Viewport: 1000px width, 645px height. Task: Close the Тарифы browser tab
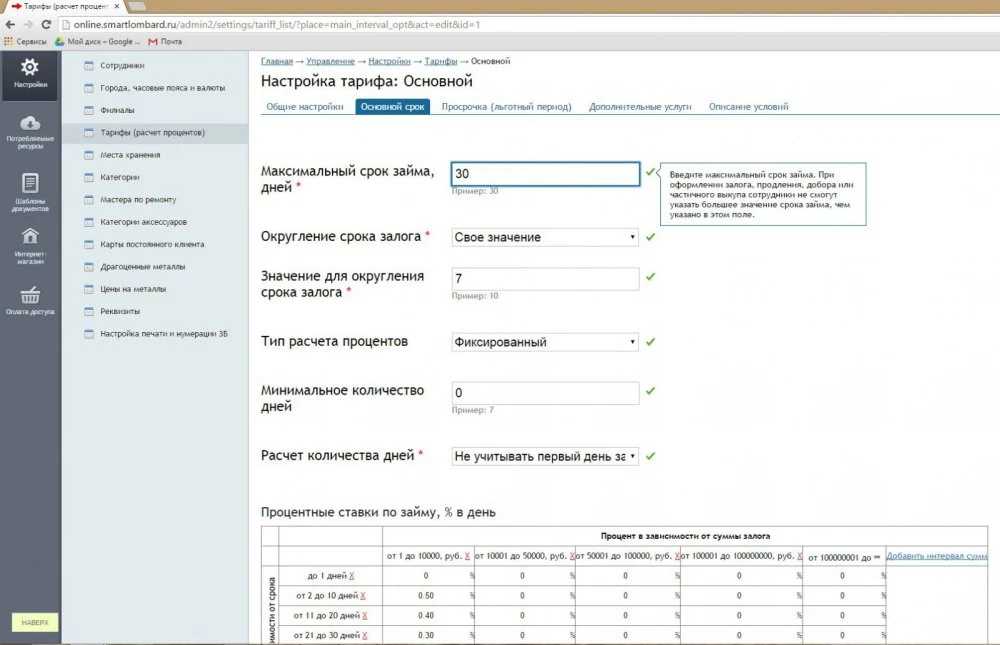click(117, 6)
